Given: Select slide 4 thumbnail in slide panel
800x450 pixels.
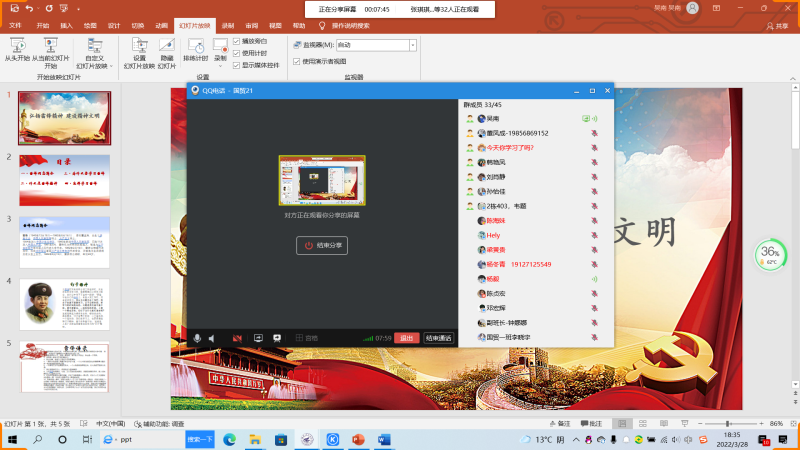Looking at the screenshot, I should (65, 302).
